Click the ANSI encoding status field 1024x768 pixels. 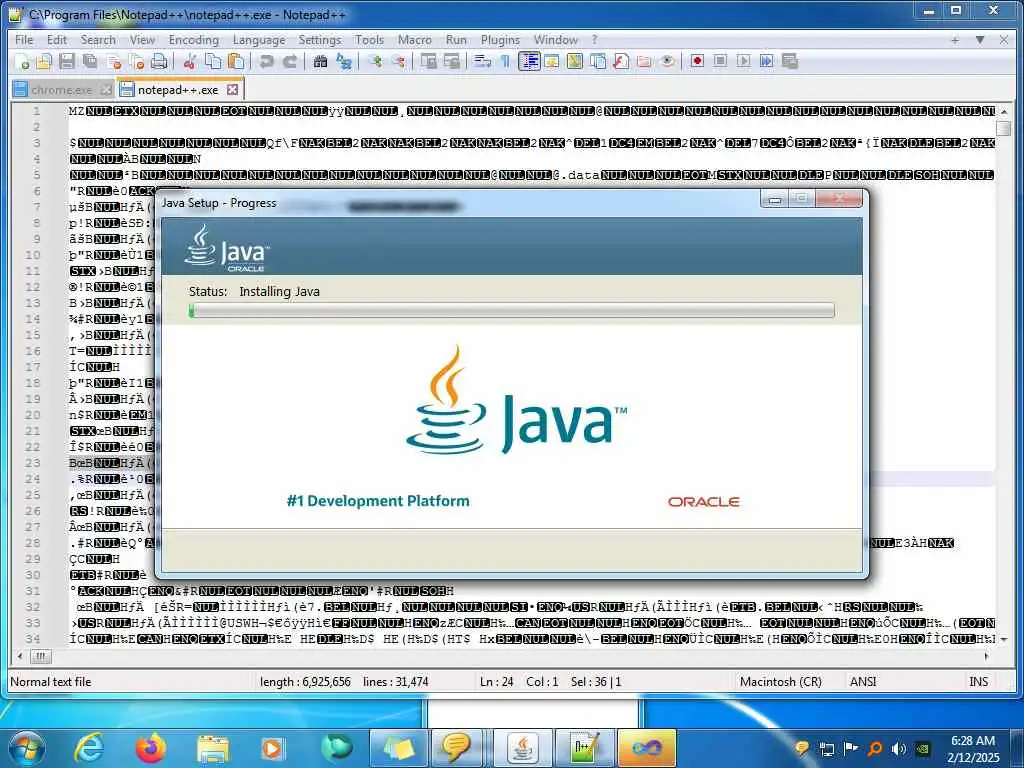coord(863,682)
